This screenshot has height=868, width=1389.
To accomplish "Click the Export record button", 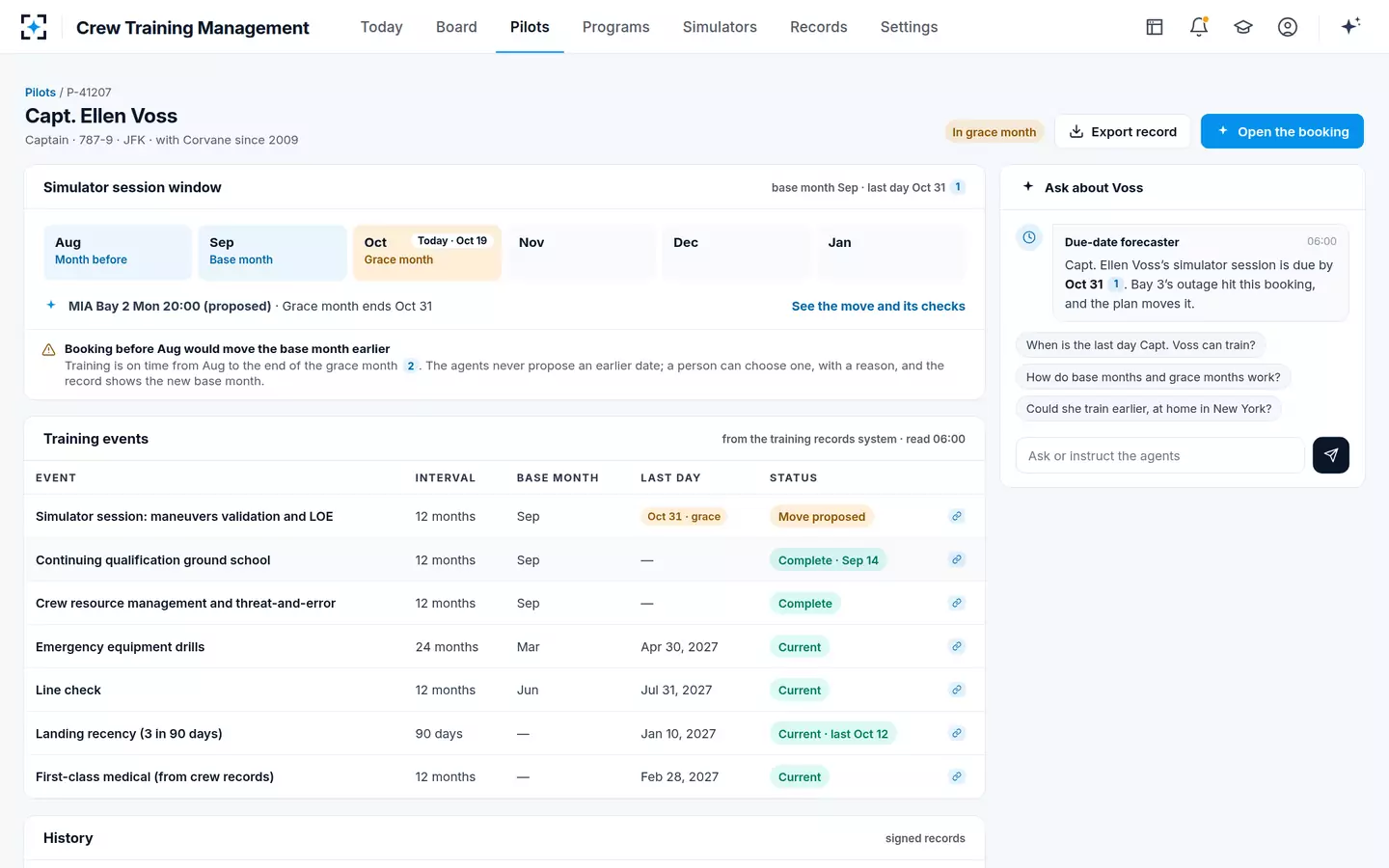I will [x=1123, y=131].
